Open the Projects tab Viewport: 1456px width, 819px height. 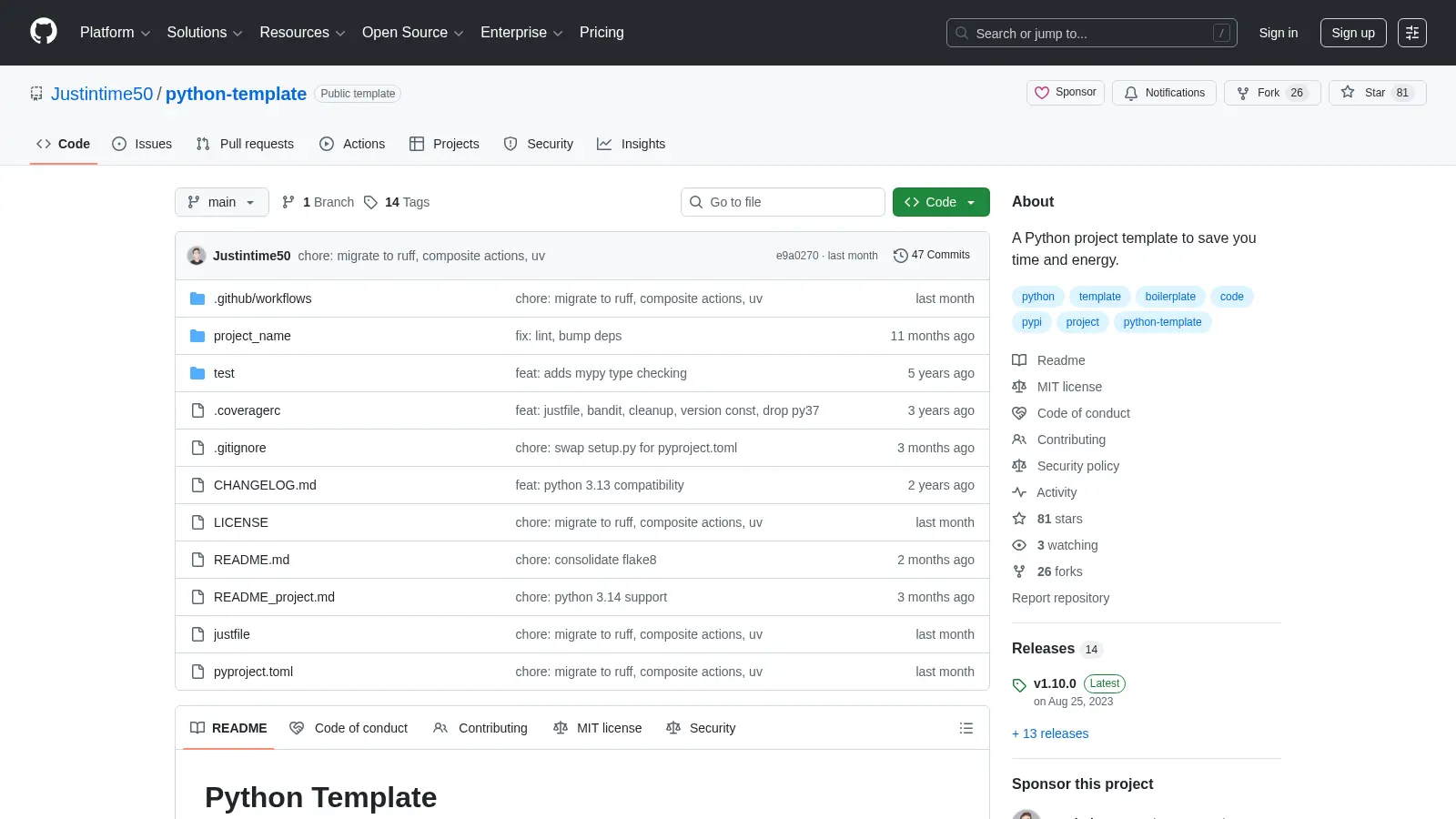pyautogui.click(x=444, y=144)
